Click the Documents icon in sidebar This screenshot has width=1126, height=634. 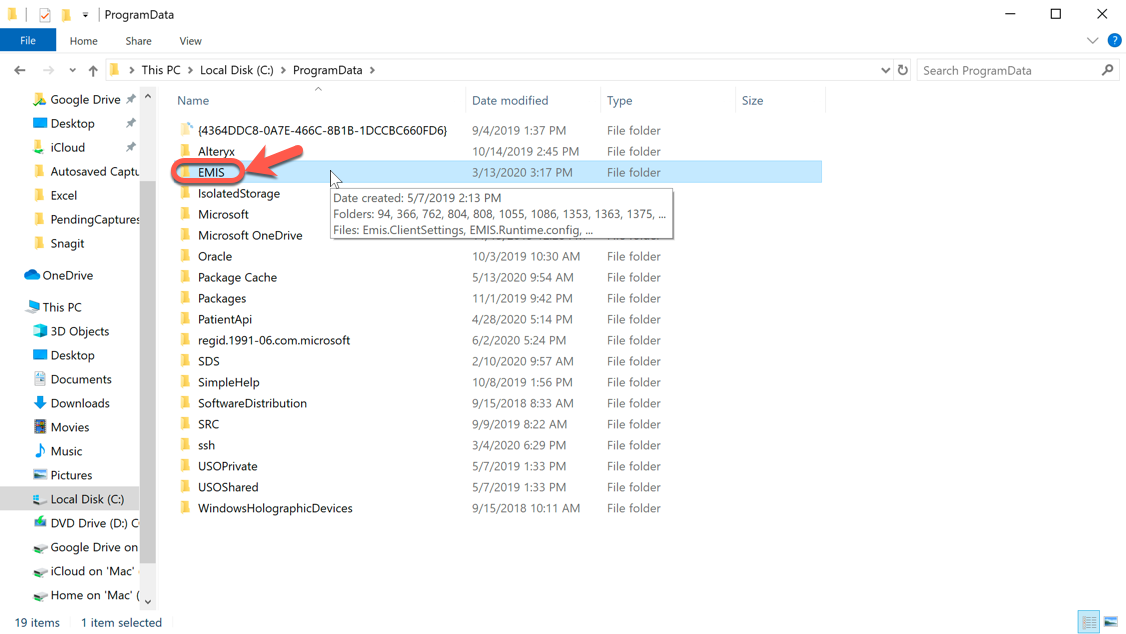pyautogui.click(x=39, y=378)
